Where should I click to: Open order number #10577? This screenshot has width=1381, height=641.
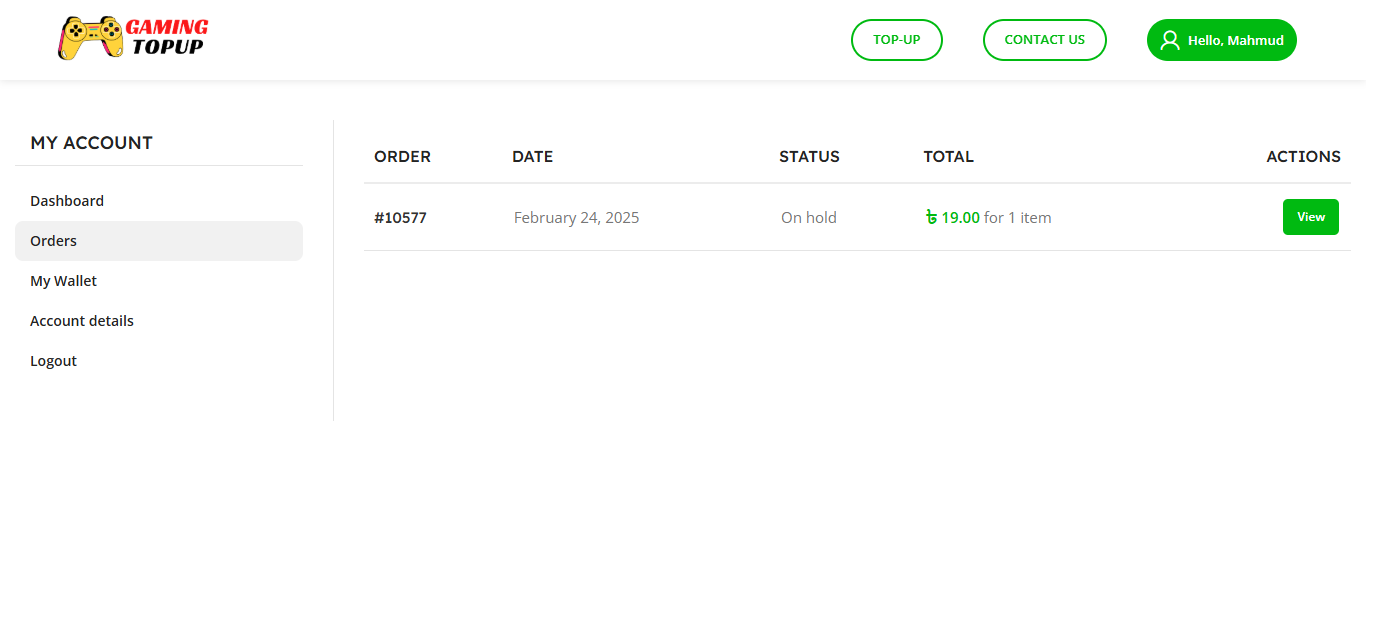click(400, 217)
